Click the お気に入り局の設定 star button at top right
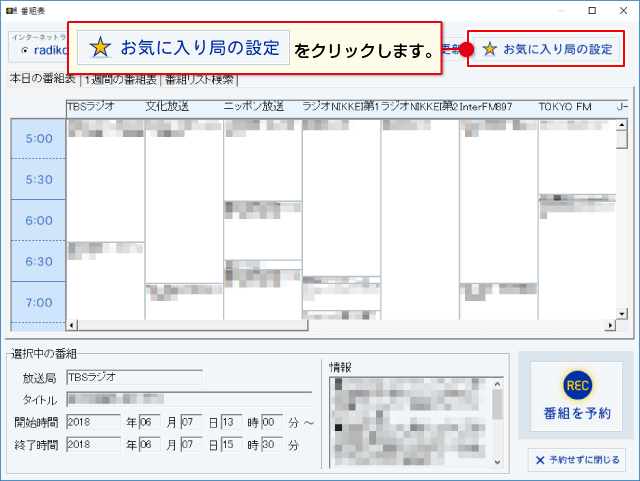The image size is (640, 481). tap(547, 49)
